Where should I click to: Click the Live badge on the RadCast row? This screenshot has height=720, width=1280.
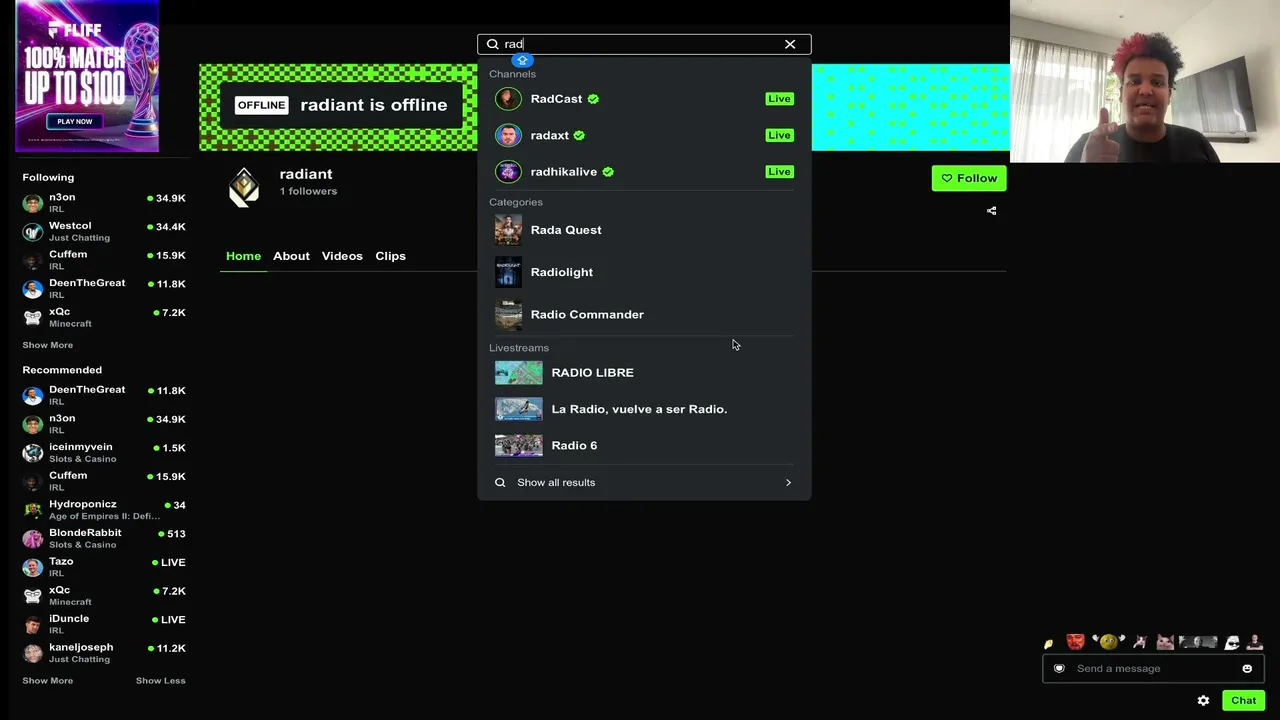(x=779, y=99)
